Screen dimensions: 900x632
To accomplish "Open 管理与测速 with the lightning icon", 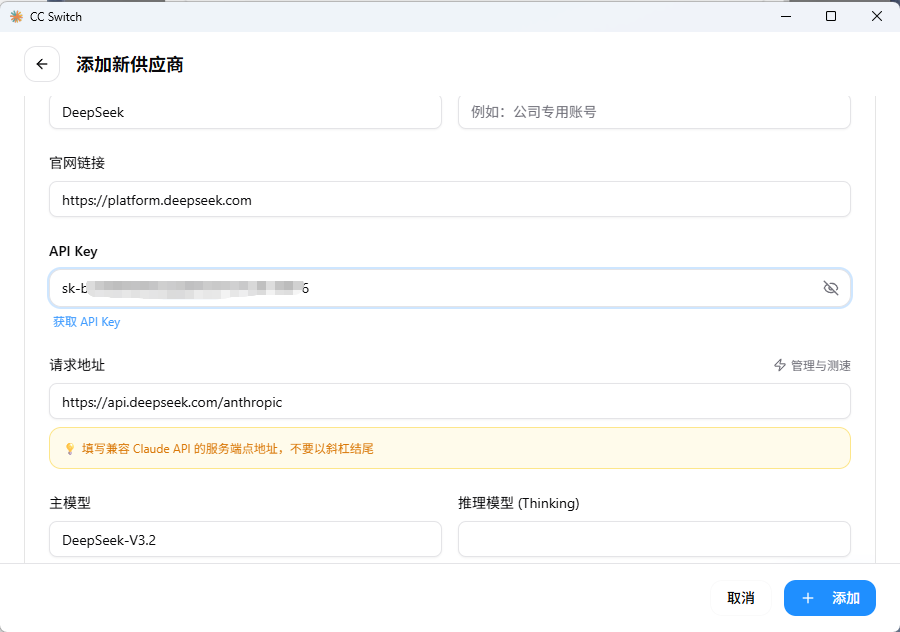I will pos(812,366).
